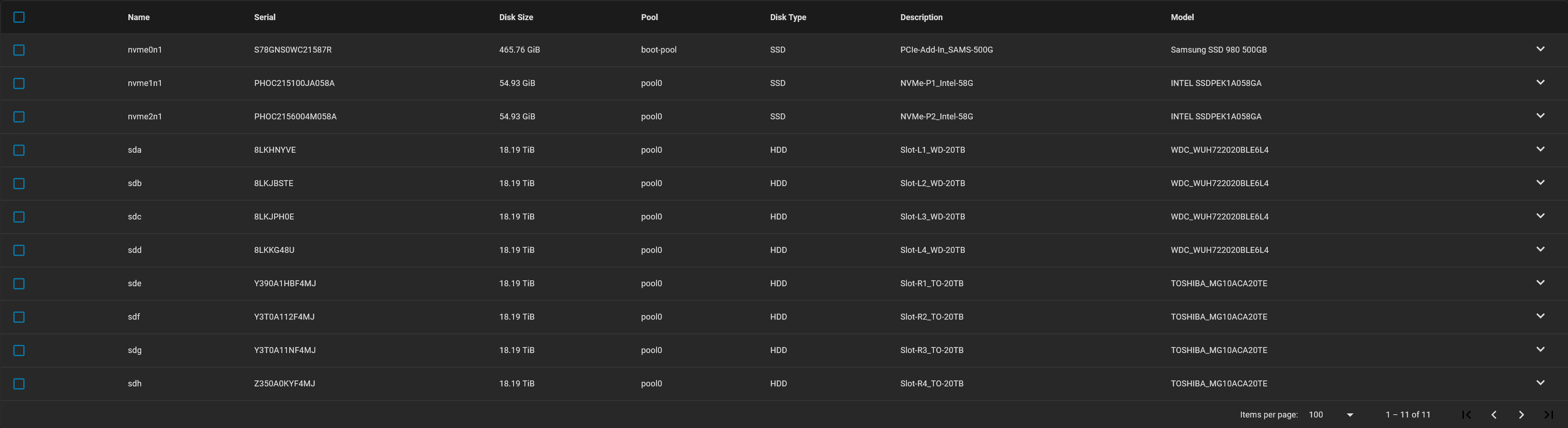The width and height of the screenshot is (1568, 428).
Task: Click the Serial column header
Action: click(x=265, y=17)
